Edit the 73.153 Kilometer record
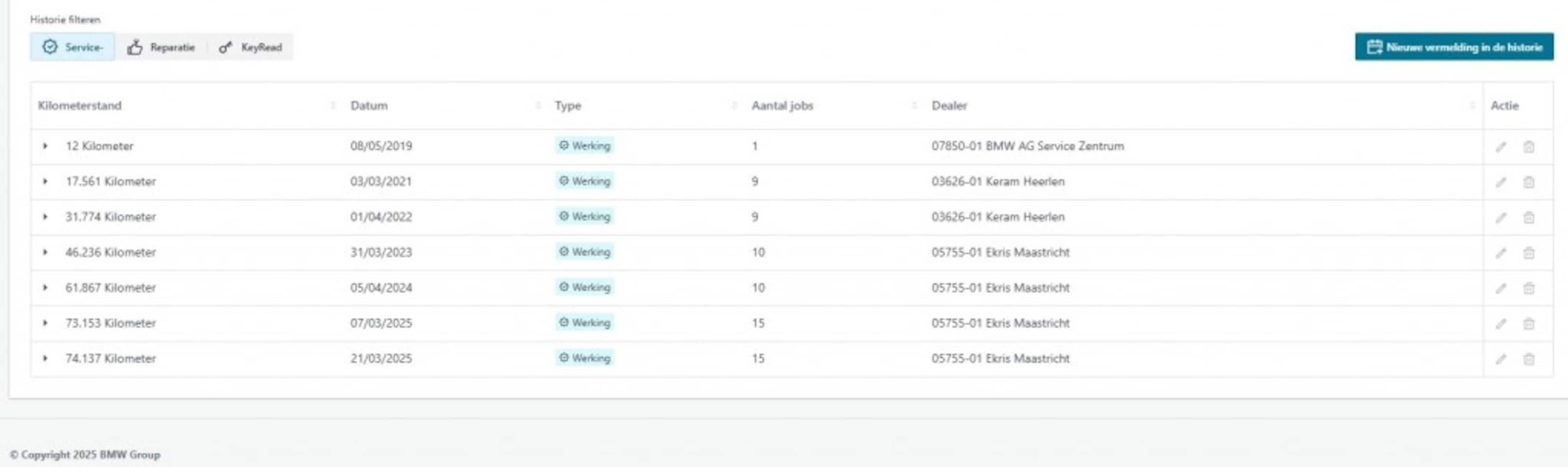This screenshot has width=1568, height=467. [x=1500, y=323]
